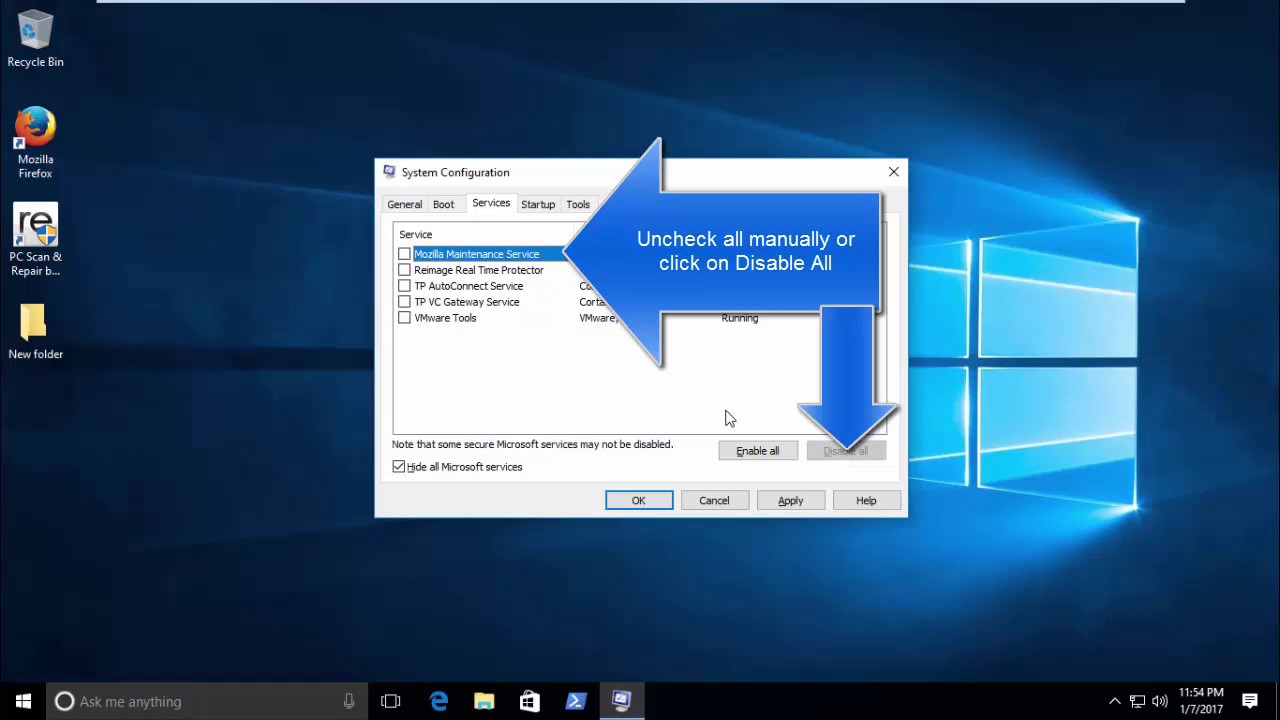Switch to the General tab
Viewport: 1280px width, 720px height.
click(405, 205)
